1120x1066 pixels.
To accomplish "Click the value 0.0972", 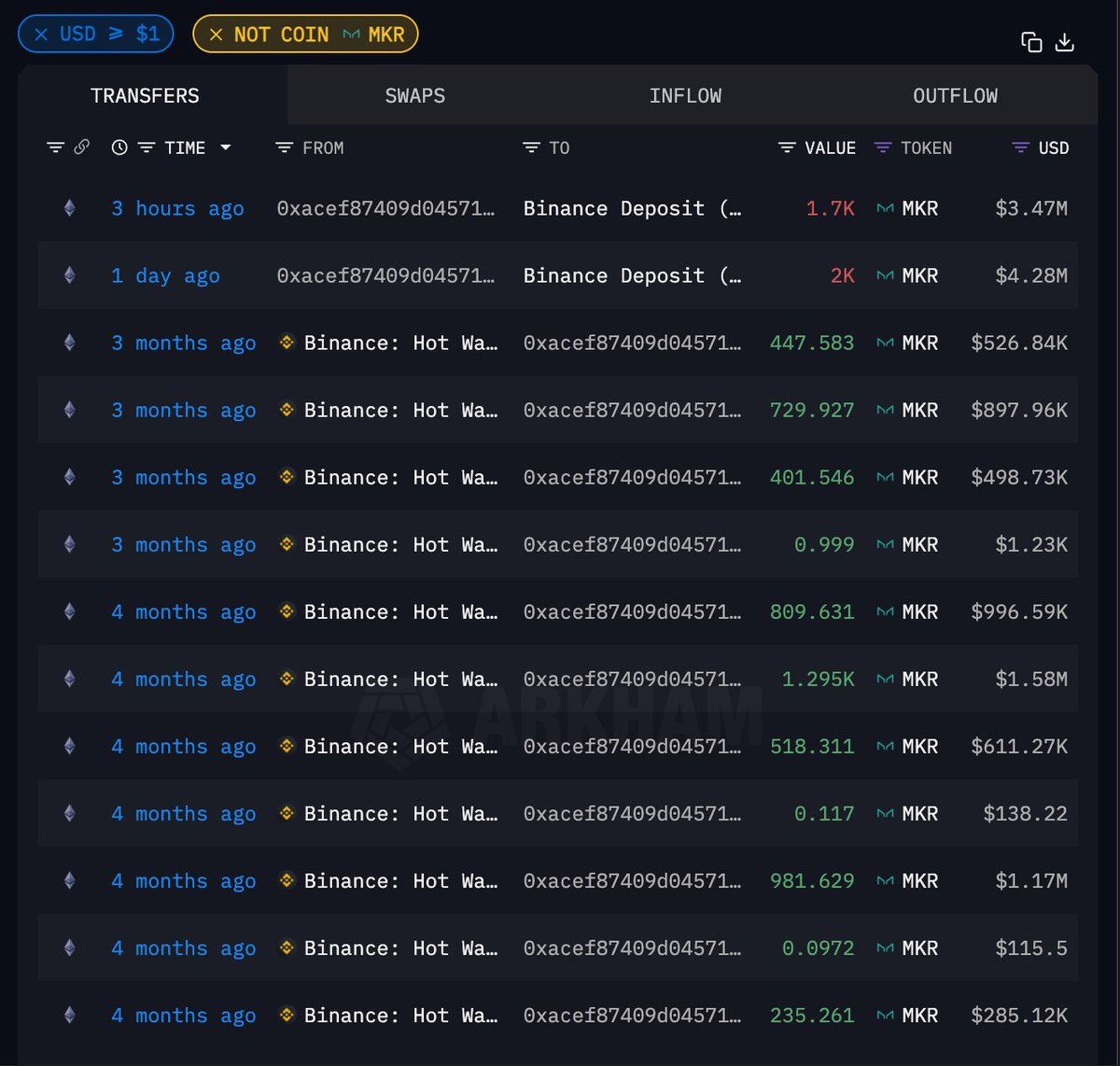I will click(819, 947).
